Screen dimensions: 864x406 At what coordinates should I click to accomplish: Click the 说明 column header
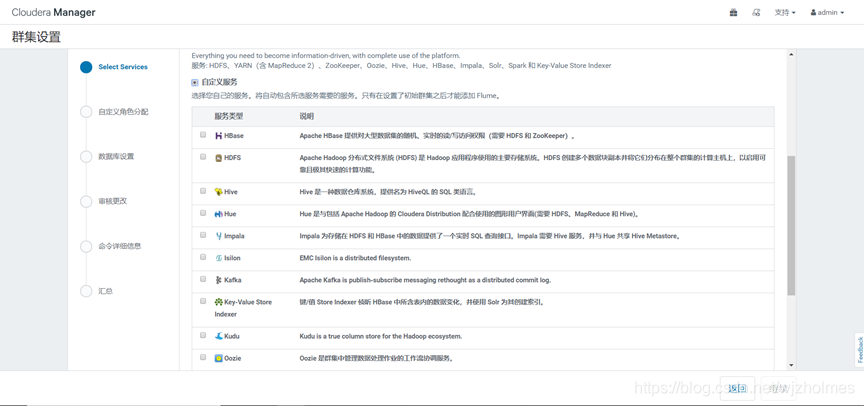pos(306,117)
